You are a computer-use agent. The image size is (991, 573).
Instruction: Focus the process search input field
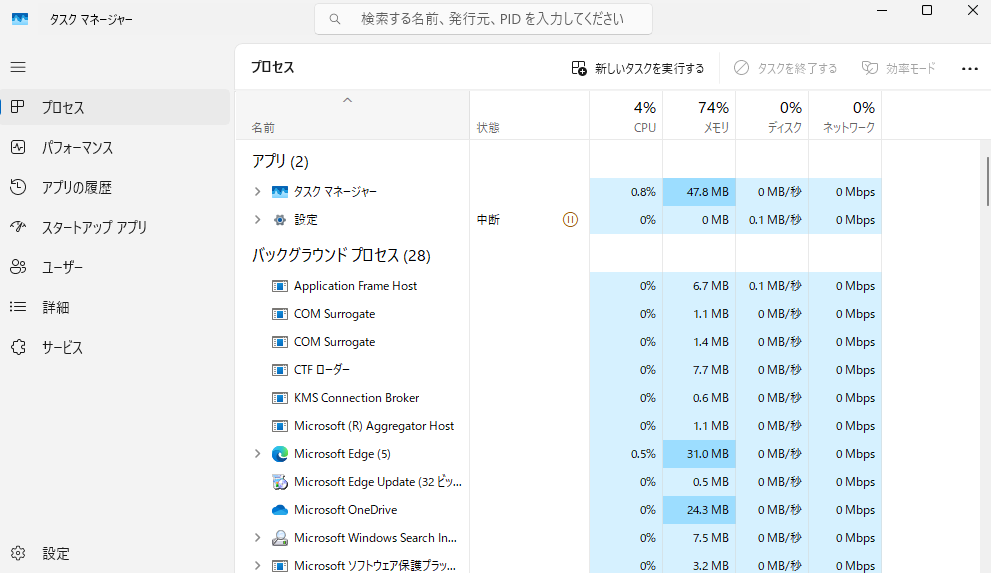click(483, 19)
